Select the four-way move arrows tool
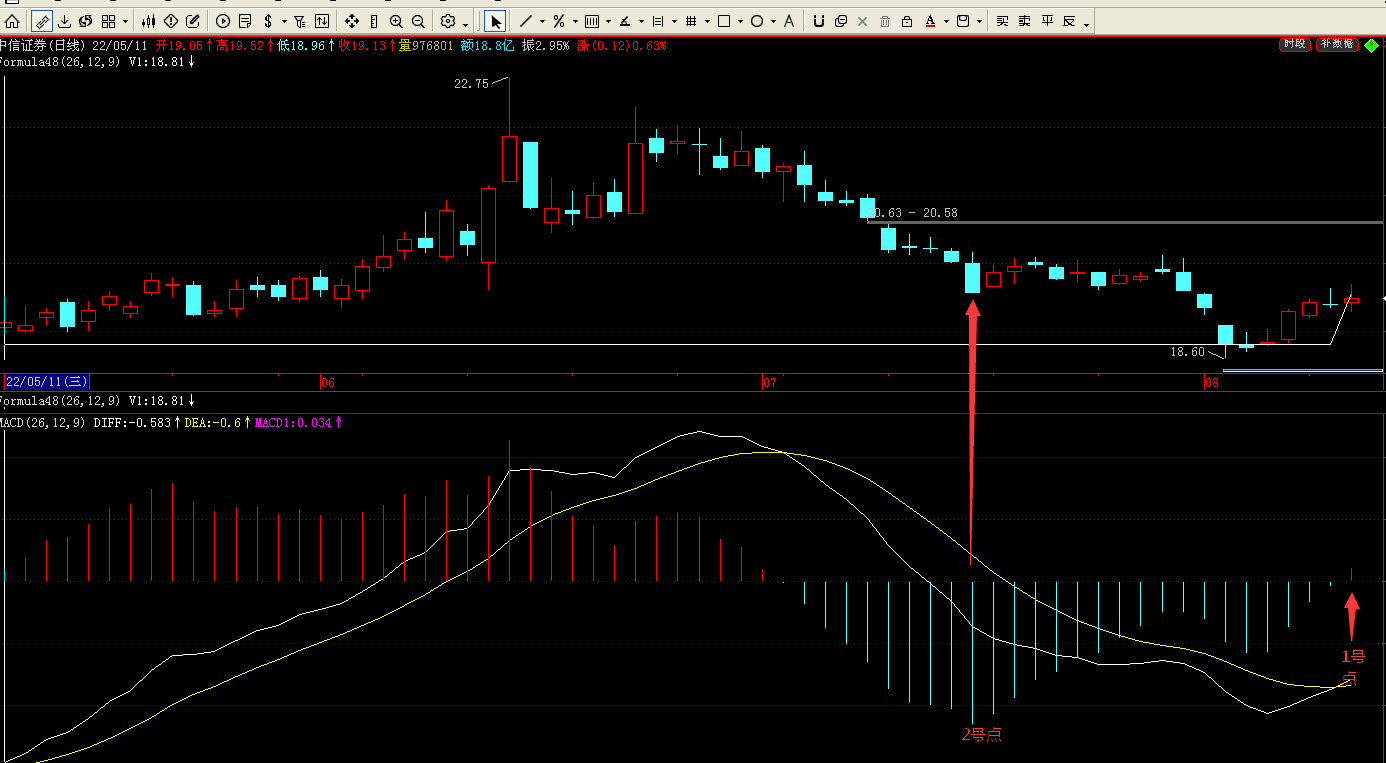Image resolution: width=1386 pixels, height=763 pixels. [x=352, y=21]
